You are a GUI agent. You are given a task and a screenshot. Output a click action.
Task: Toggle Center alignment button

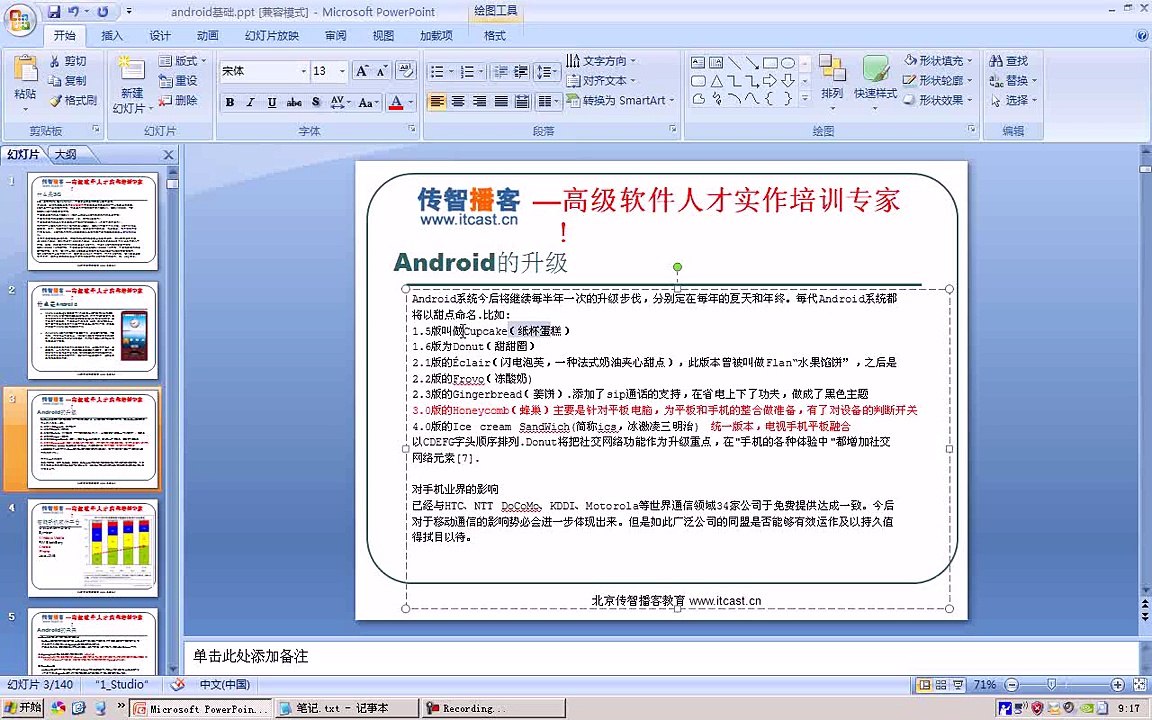point(458,101)
